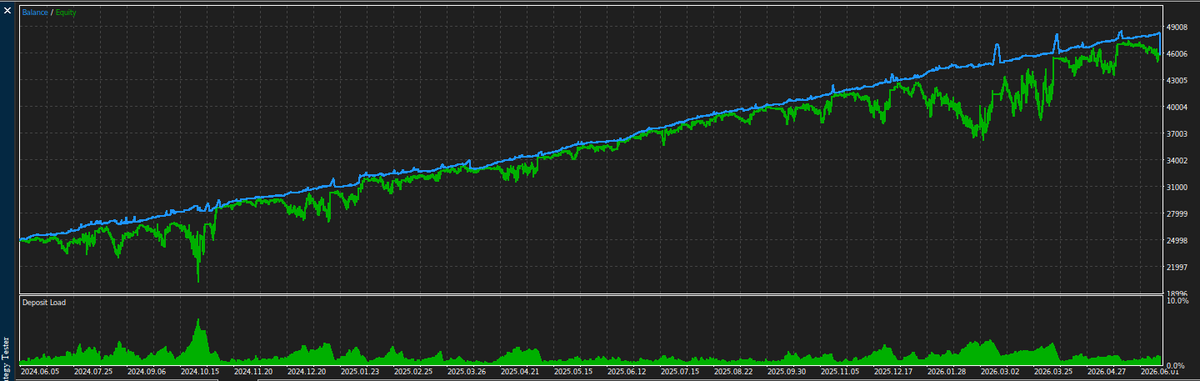Viewport: 1200px width, 381px height.
Task: Click the 27999 value on the price axis
Action: (1177, 214)
